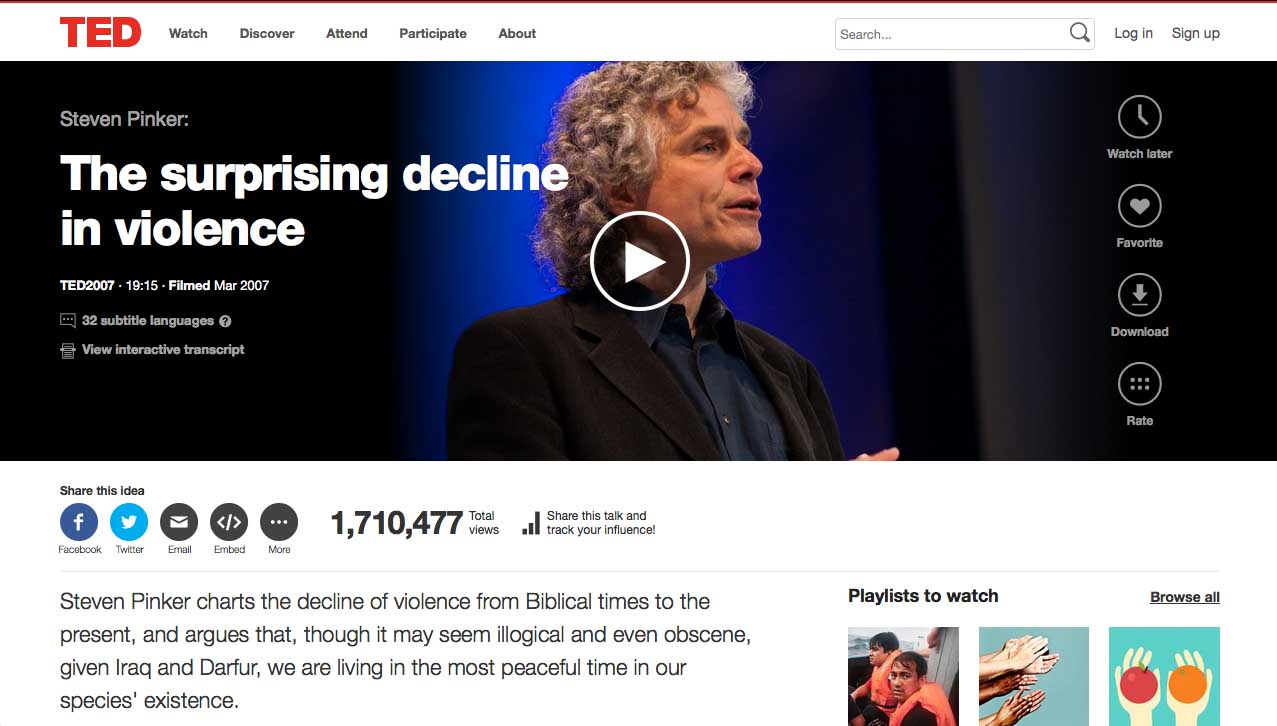
Task: Open the Watch menu
Action: click(x=188, y=33)
